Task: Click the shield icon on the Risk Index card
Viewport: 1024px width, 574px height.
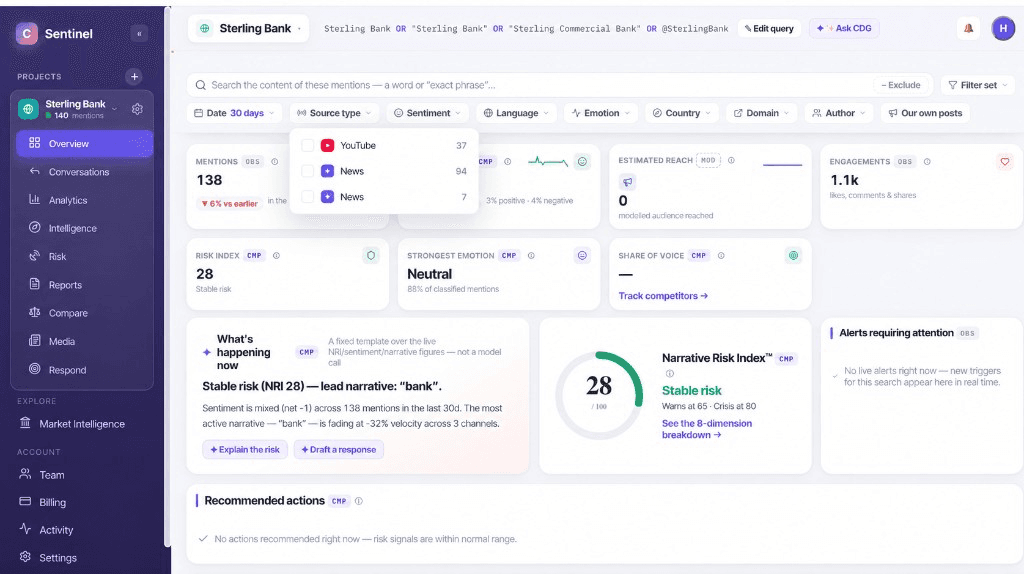Action: pyautogui.click(x=371, y=255)
